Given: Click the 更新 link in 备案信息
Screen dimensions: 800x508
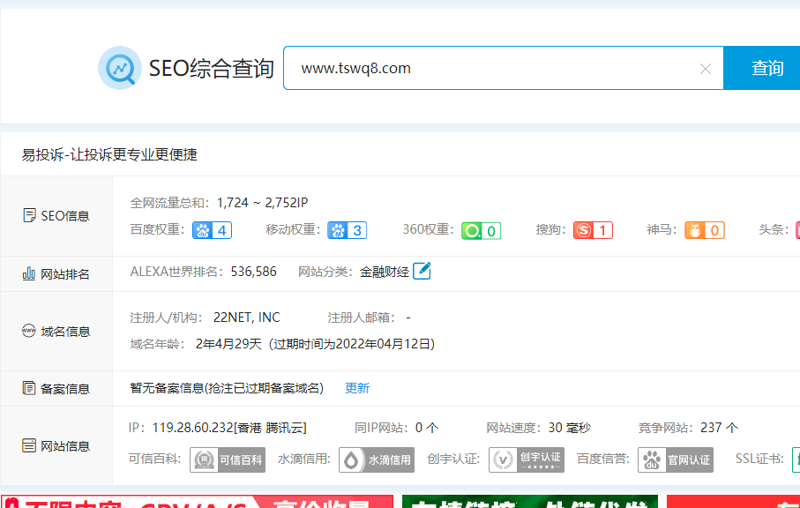Looking at the screenshot, I should (x=357, y=388).
